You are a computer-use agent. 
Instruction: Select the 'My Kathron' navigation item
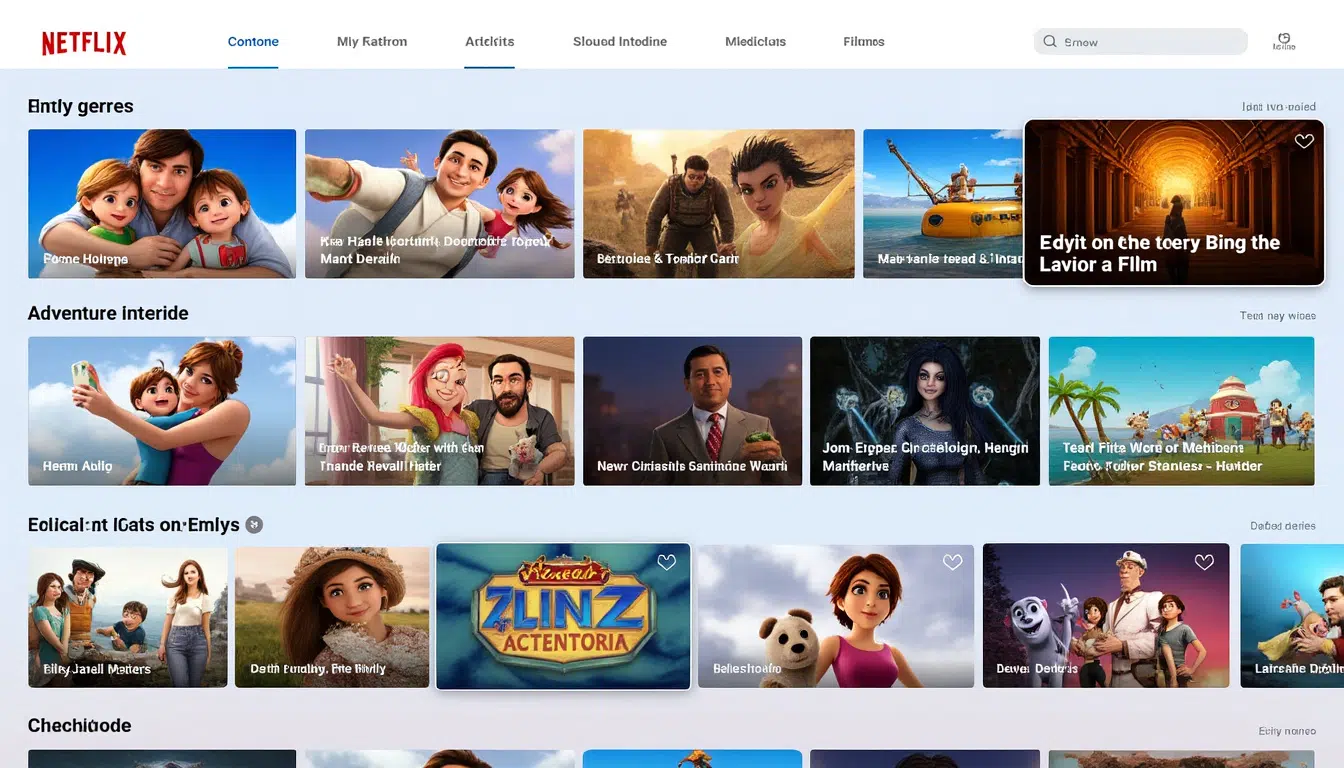[x=371, y=41]
